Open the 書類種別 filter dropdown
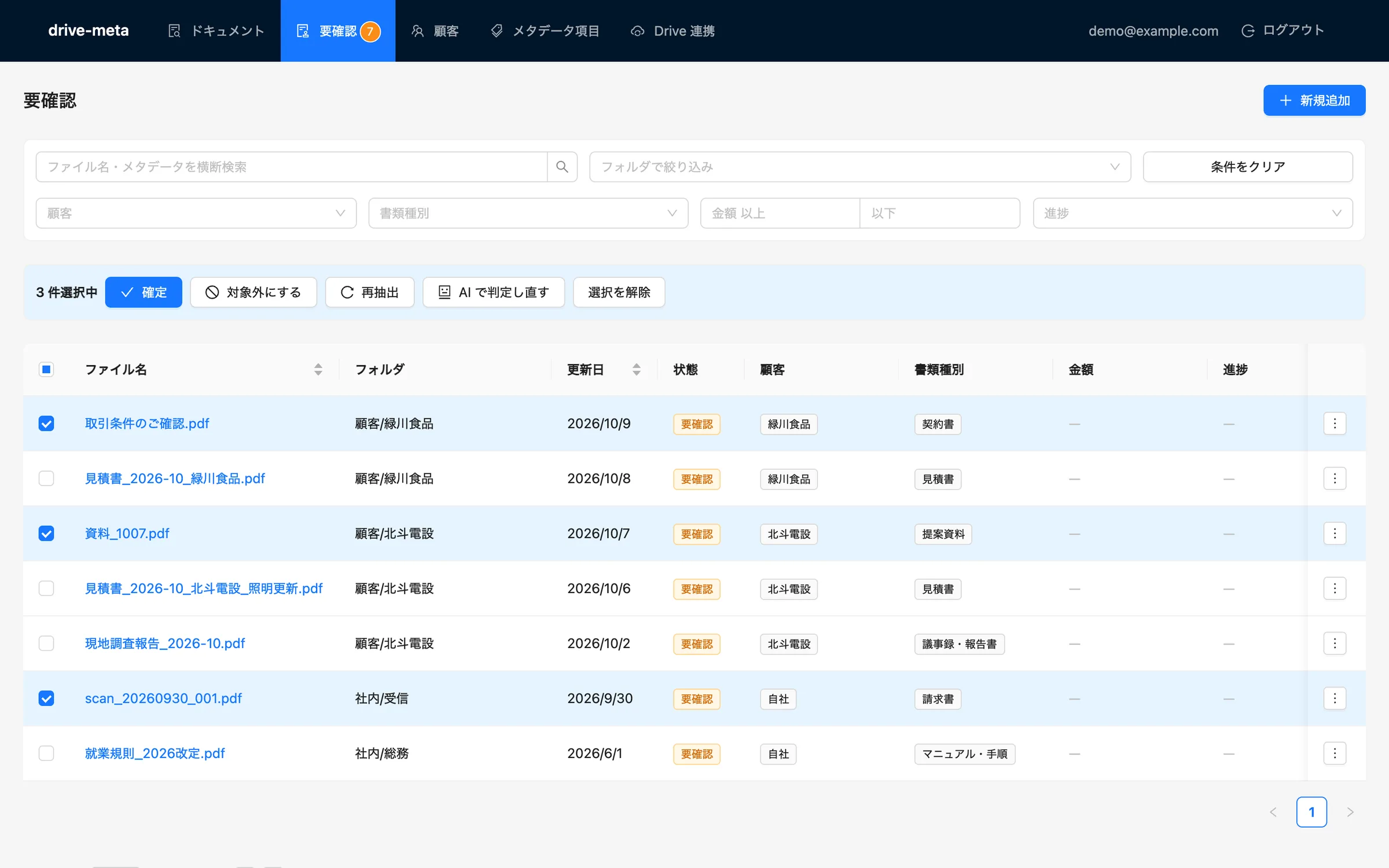Screen dimensions: 1389x868 [x=528, y=213]
